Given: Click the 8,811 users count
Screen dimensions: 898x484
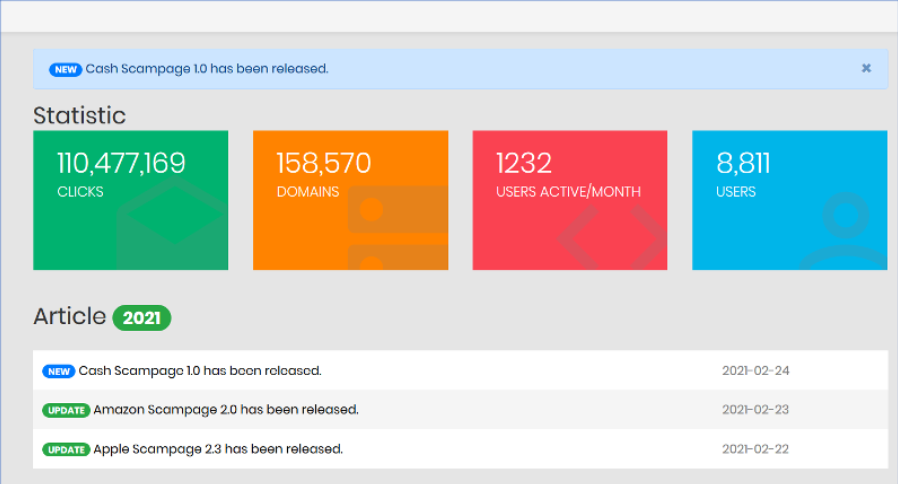Looking at the screenshot, I should pyautogui.click(x=743, y=163).
